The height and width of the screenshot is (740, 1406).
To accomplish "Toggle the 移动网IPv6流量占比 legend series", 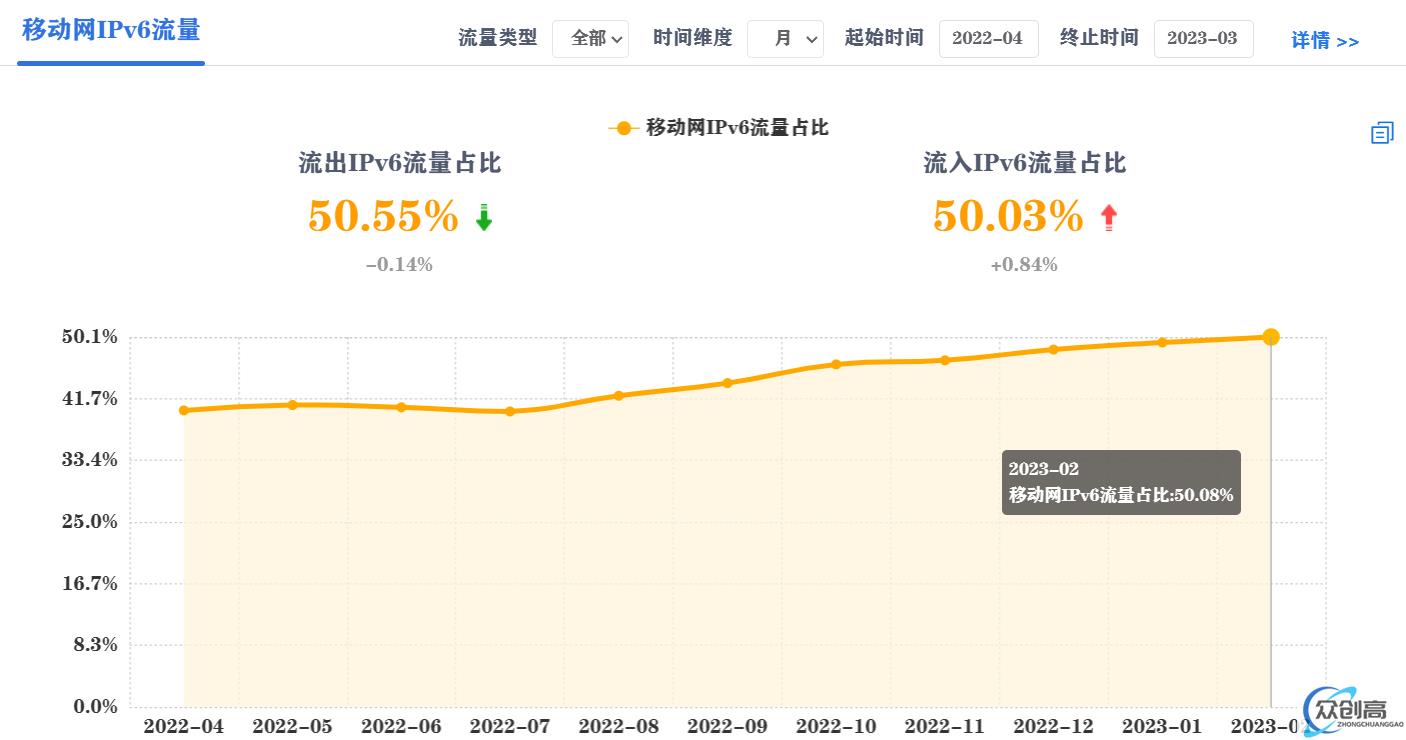I will pos(718,128).
